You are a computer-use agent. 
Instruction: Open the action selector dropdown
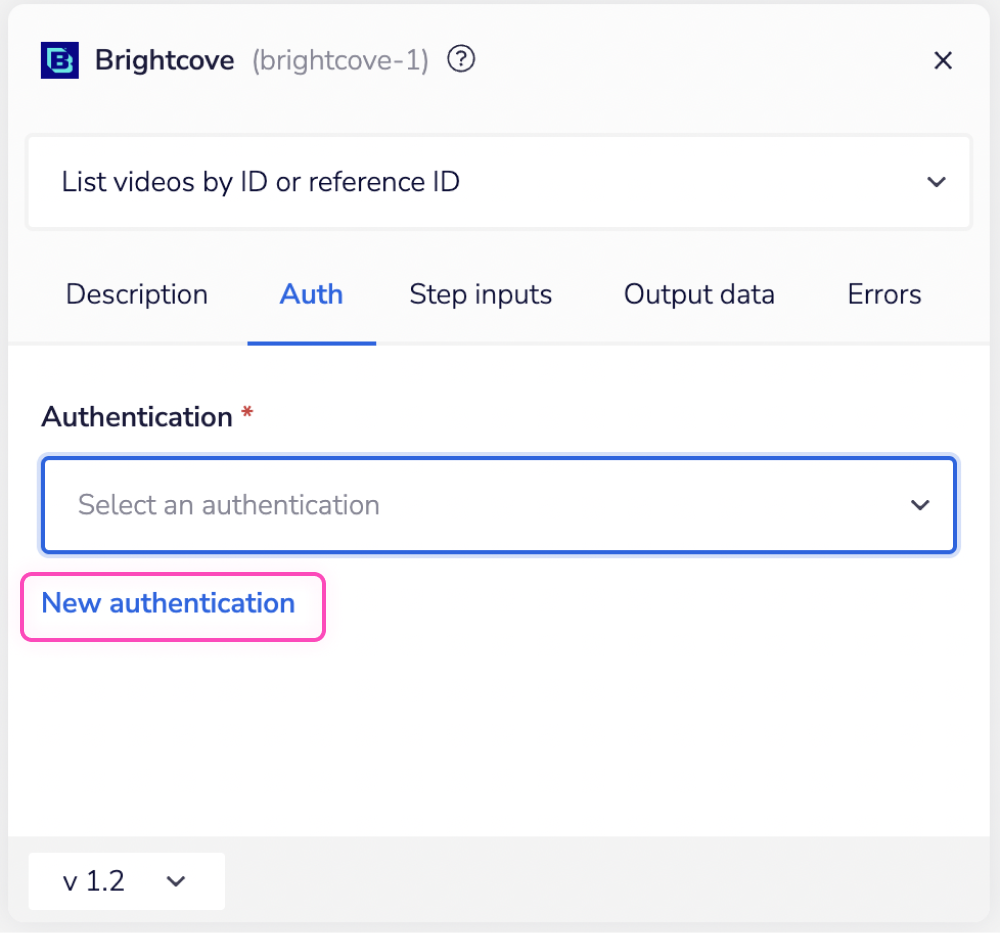point(936,182)
